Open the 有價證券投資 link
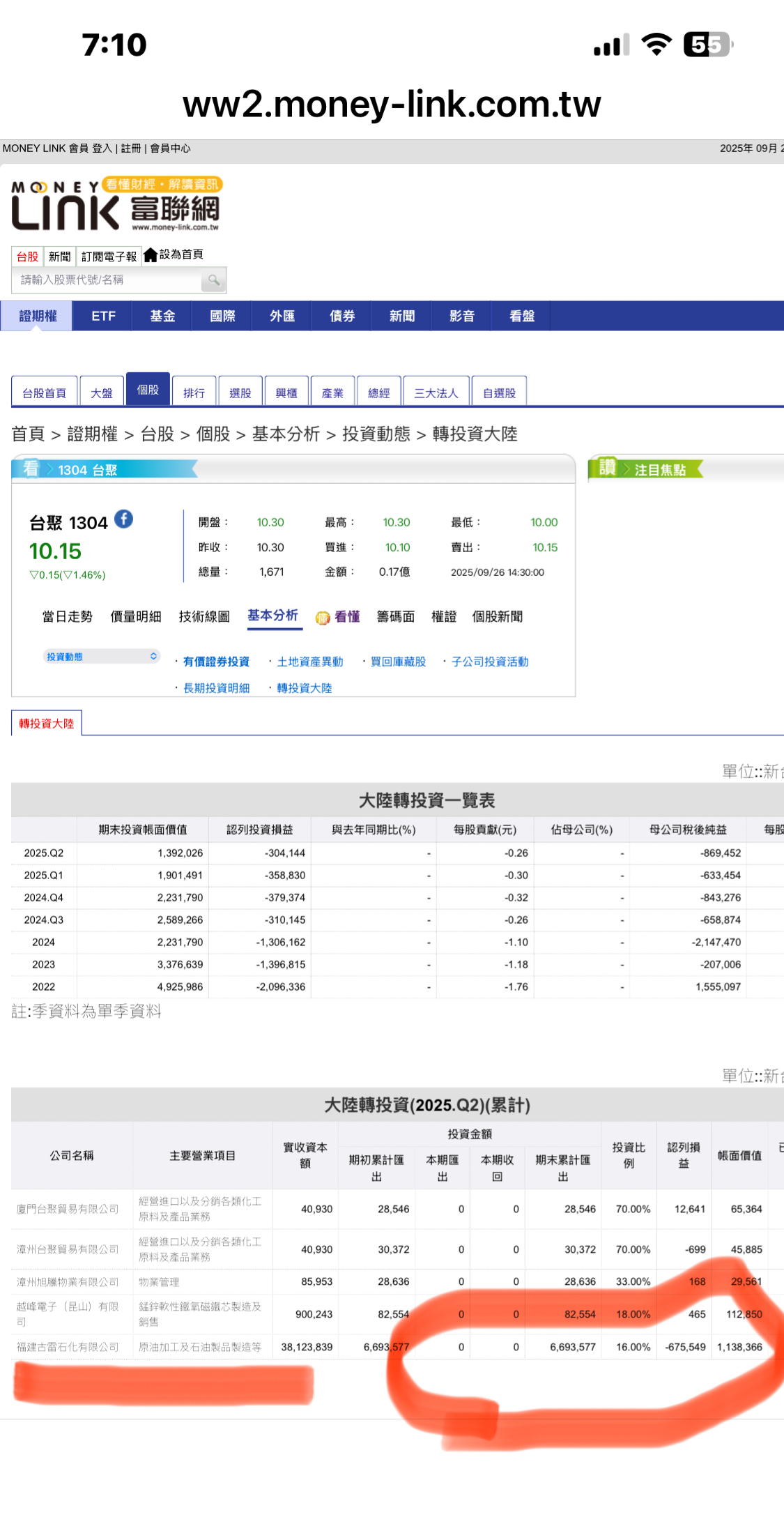Screen dimensions: 784x1517 (216, 662)
